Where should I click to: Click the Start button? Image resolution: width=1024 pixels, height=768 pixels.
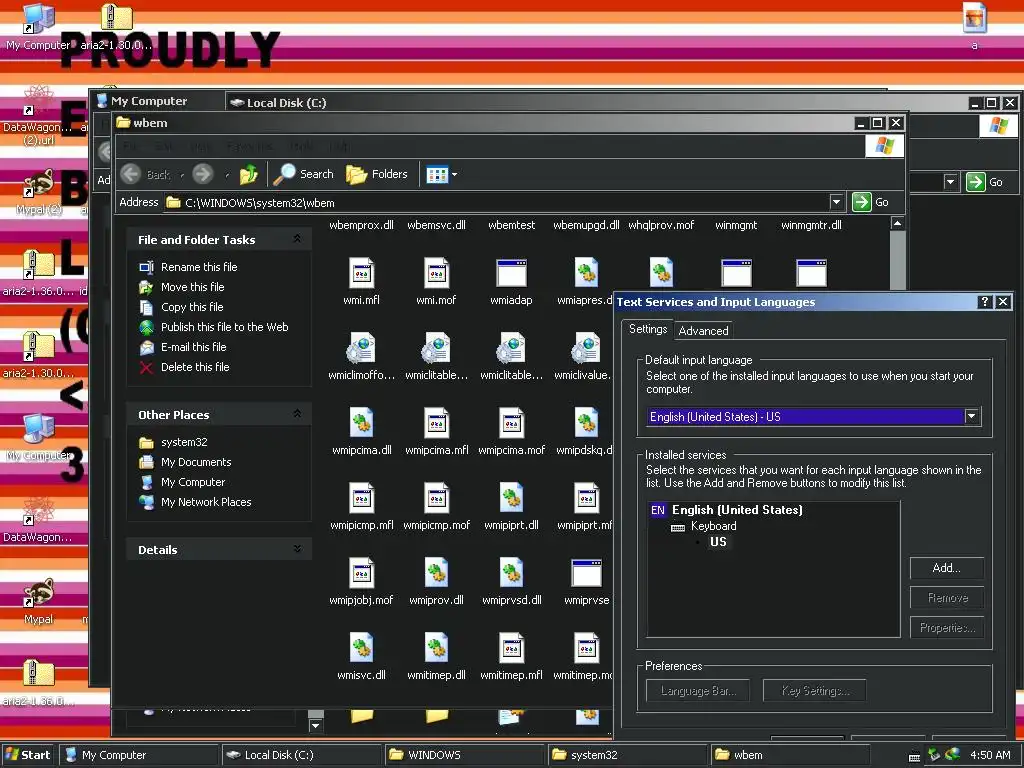pyautogui.click(x=27, y=755)
